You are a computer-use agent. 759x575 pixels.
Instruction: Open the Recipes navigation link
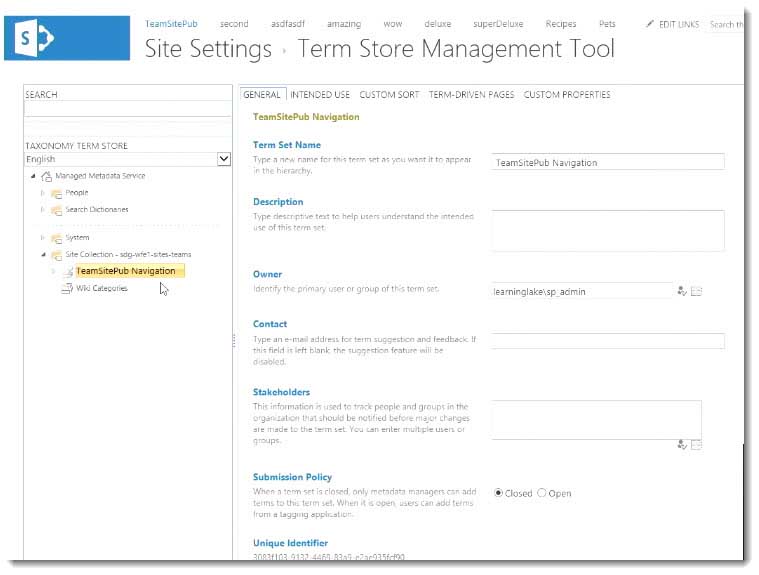pyautogui.click(x=561, y=24)
